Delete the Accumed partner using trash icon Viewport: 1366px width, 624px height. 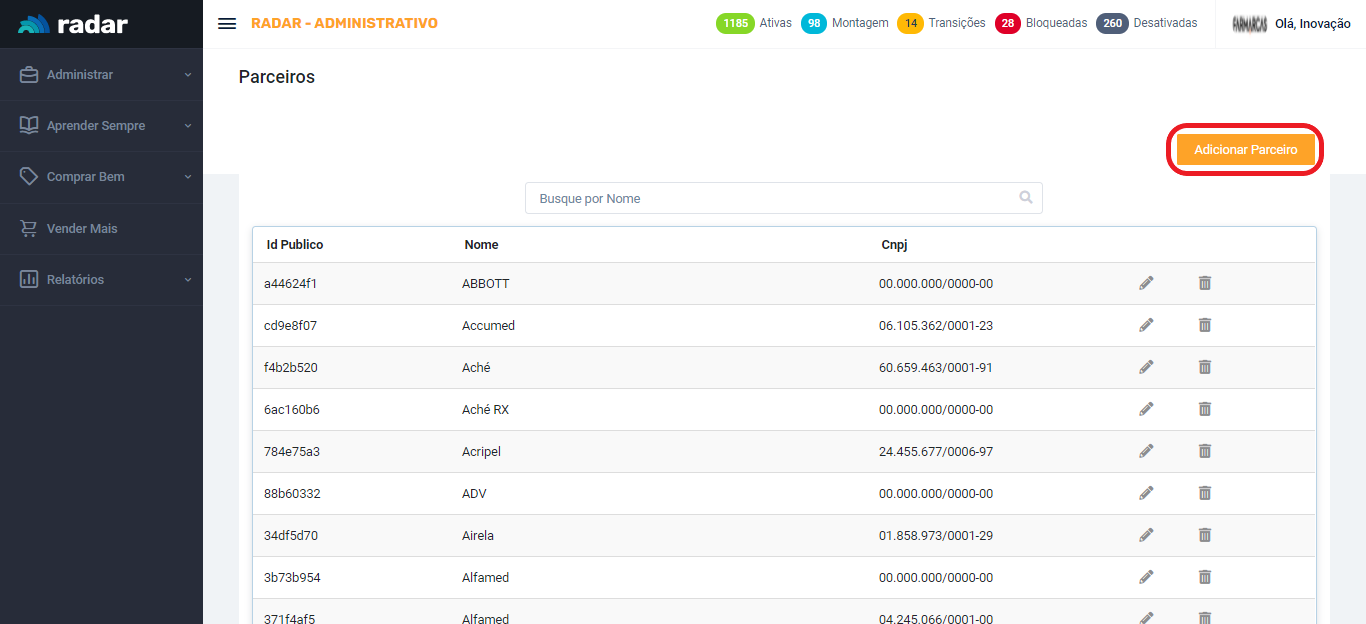click(x=1205, y=325)
